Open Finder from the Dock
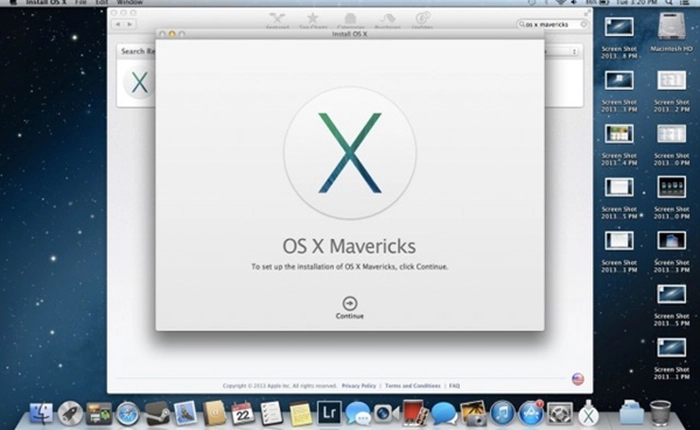 pos(41,413)
